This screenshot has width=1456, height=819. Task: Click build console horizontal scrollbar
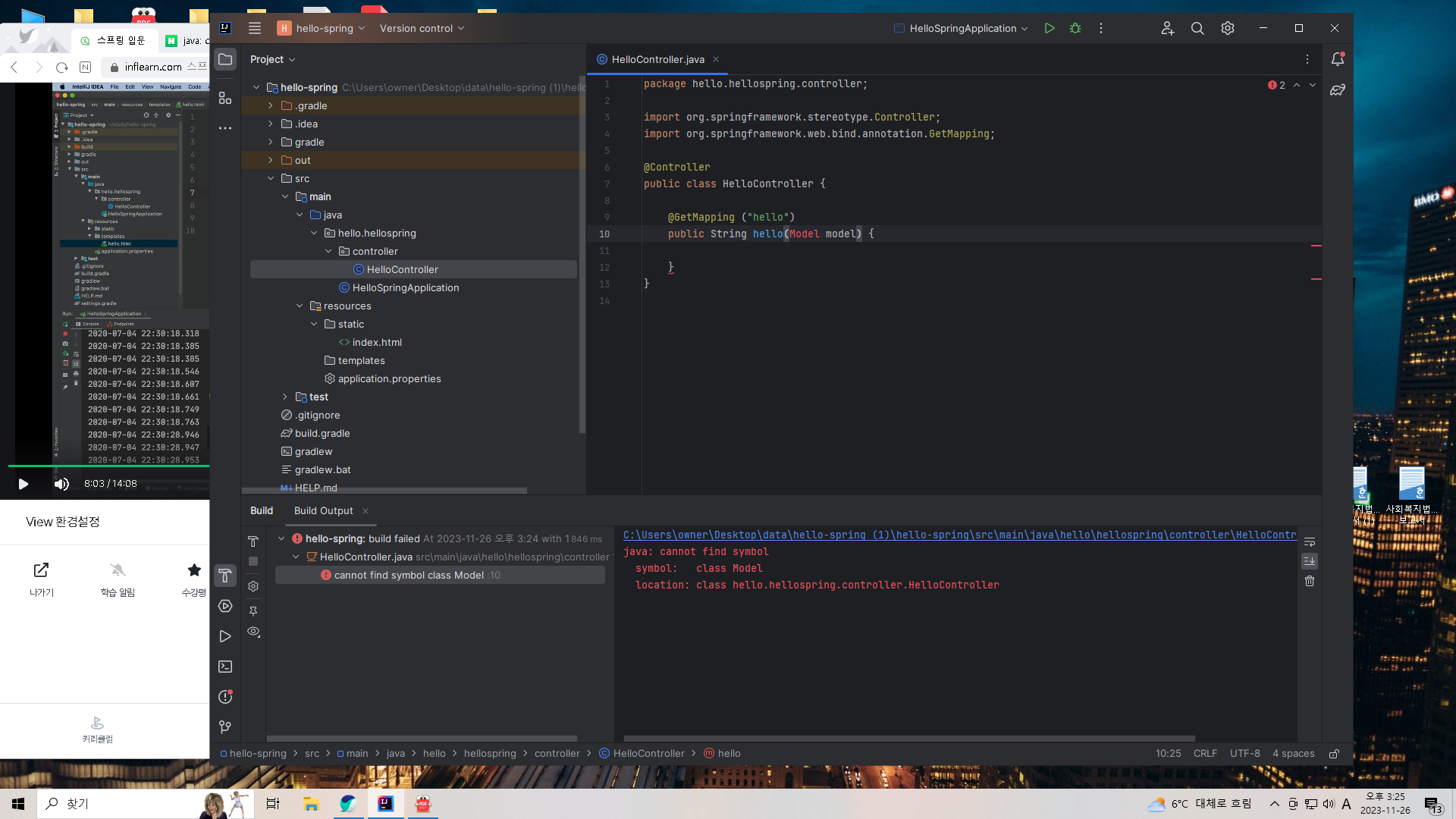click(908, 739)
